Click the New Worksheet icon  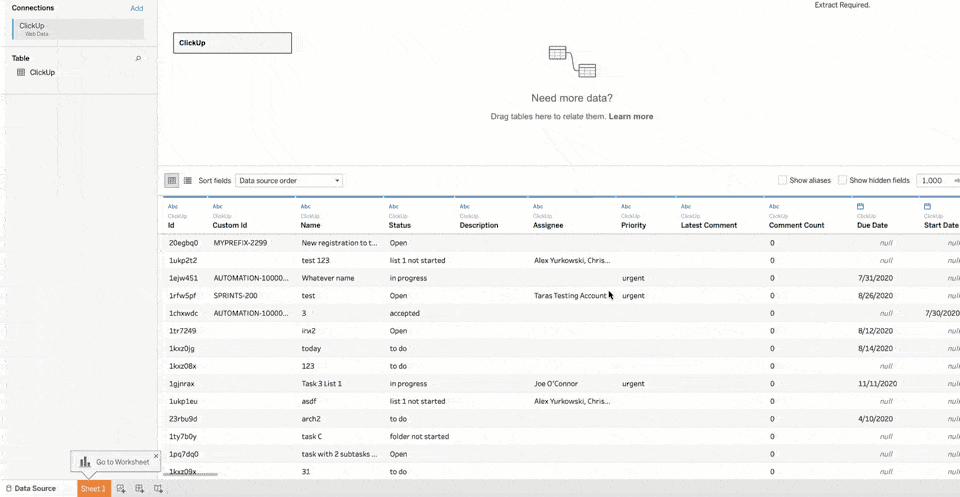[121, 489]
